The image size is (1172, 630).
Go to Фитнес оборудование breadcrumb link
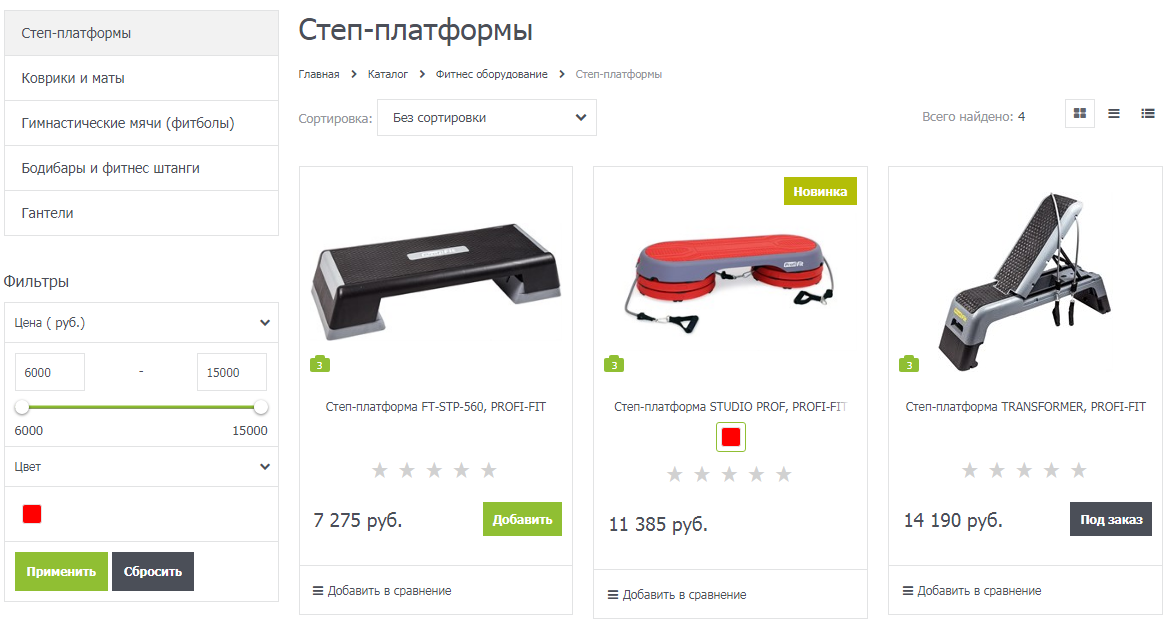(491, 74)
